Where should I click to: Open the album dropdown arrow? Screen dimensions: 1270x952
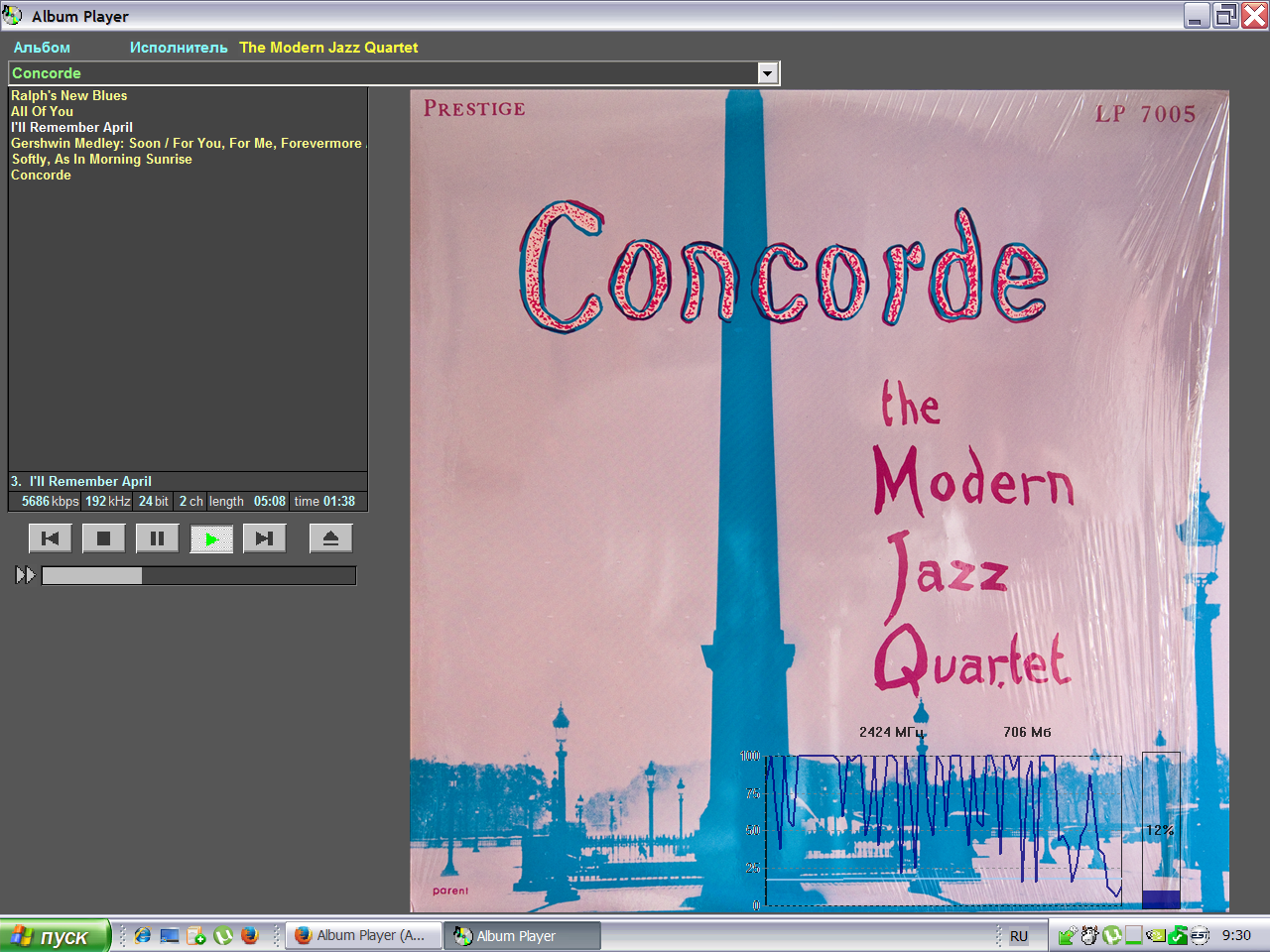coord(767,73)
